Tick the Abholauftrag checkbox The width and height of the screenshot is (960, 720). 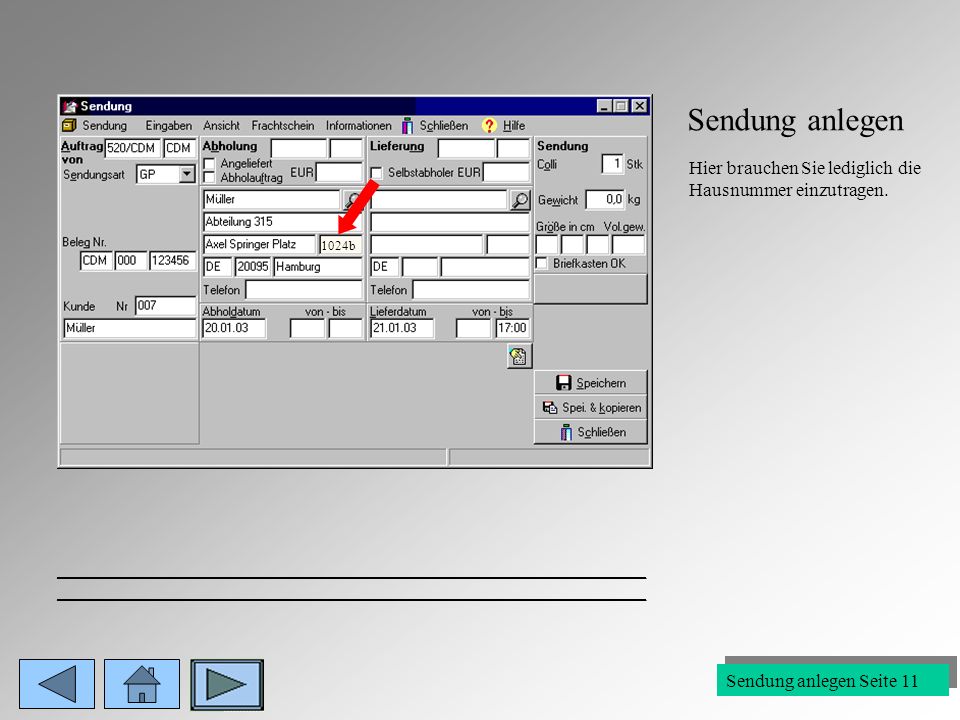click(209, 178)
